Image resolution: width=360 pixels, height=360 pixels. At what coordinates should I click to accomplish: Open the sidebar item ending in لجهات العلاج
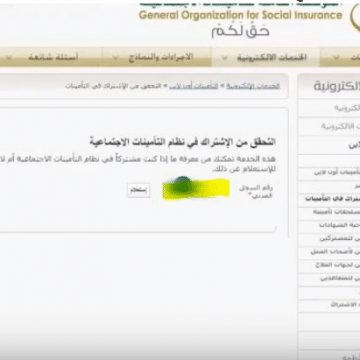[x=337, y=265]
